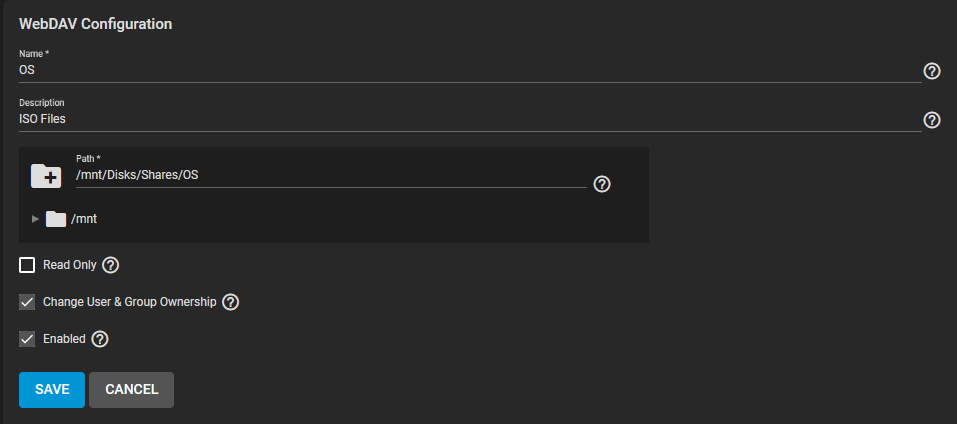Focus the Name field containing OS

[470, 71]
